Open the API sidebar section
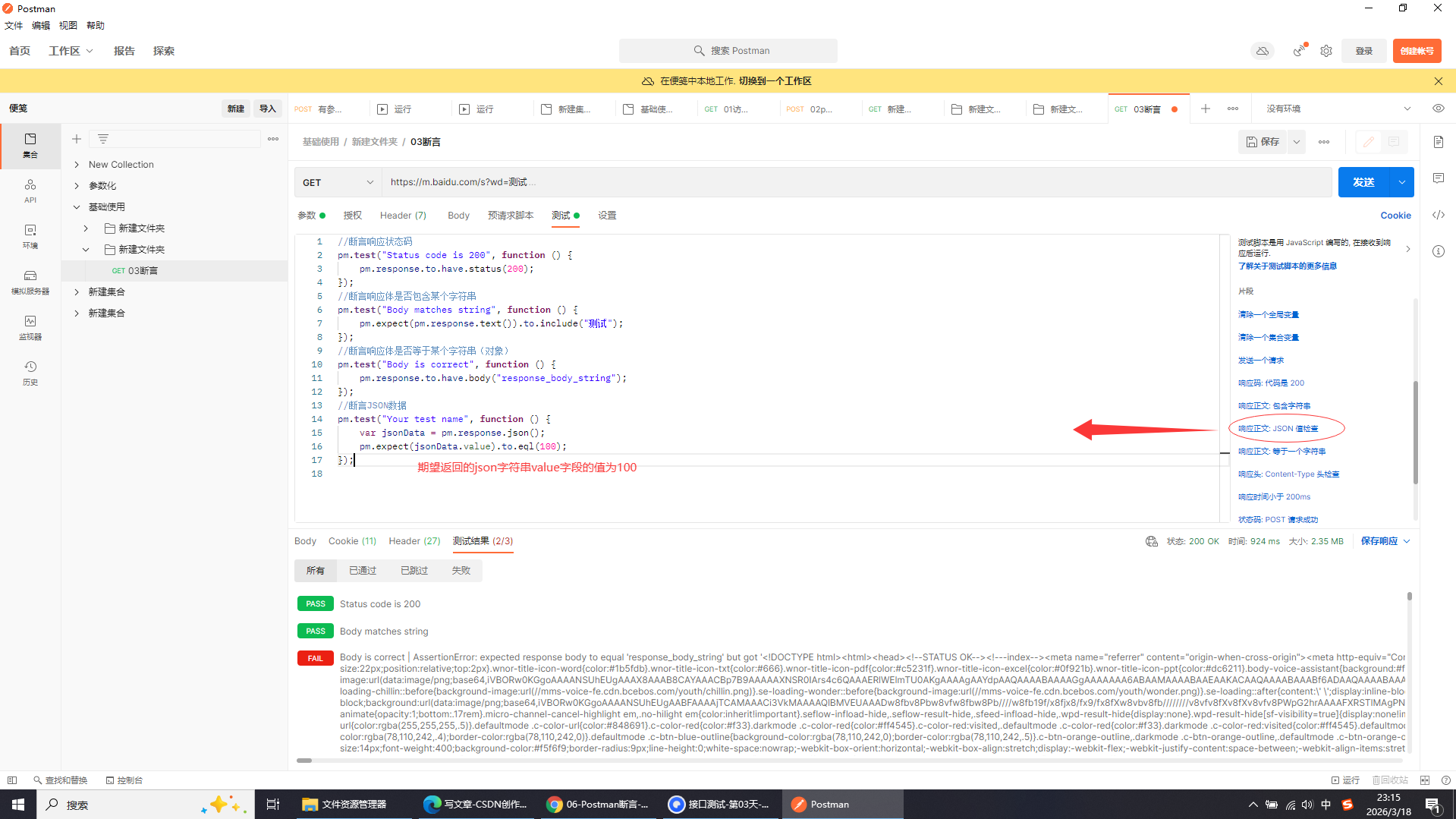The width and height of the screenshot is (1456, 819). coord(30,191)
